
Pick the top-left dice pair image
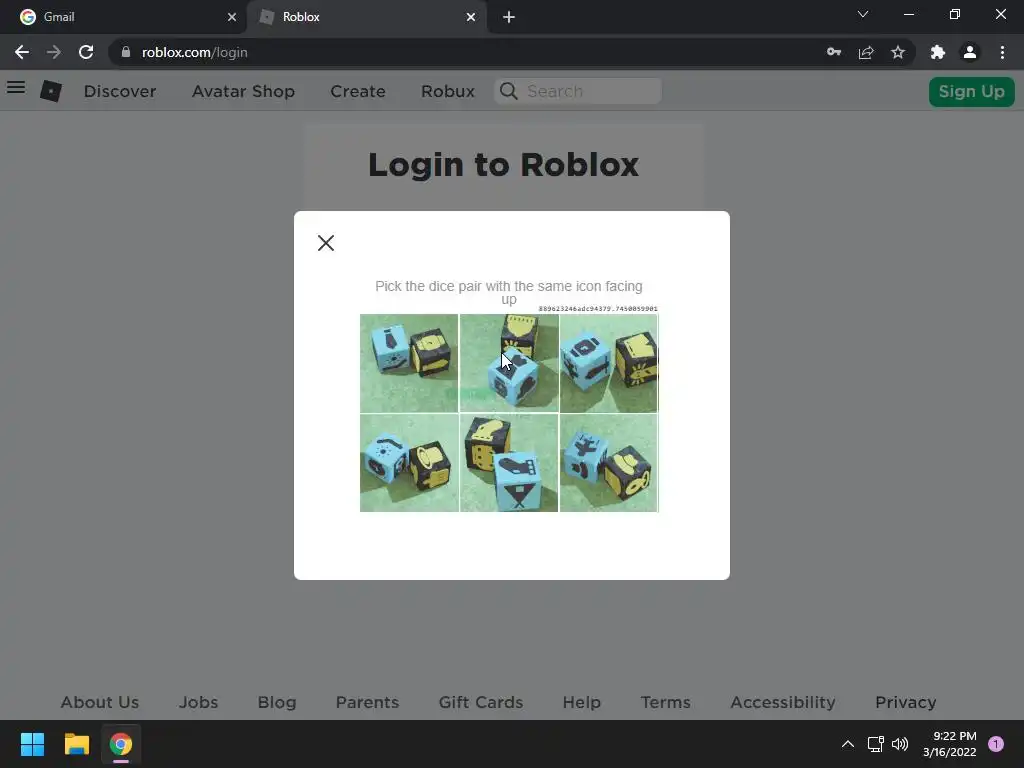pyautogui.click(x=409, y=363)
